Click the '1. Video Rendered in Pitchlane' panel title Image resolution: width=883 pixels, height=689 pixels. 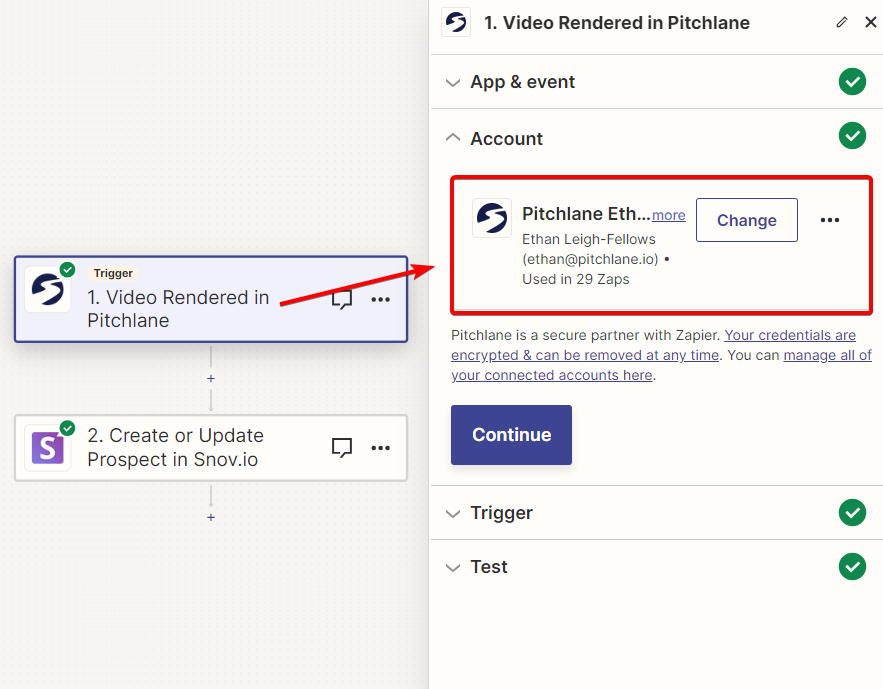pos(617,23)
